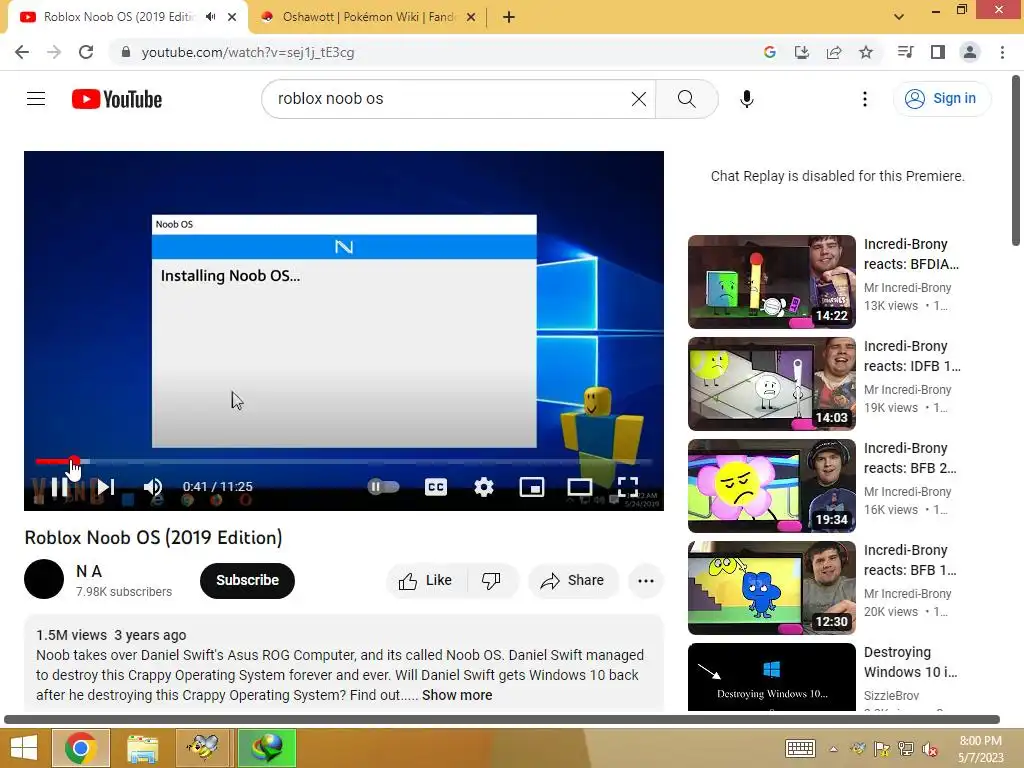Open more actions ellipsis below the video
The image size is (1024, 768).
(x=646, y=581)
